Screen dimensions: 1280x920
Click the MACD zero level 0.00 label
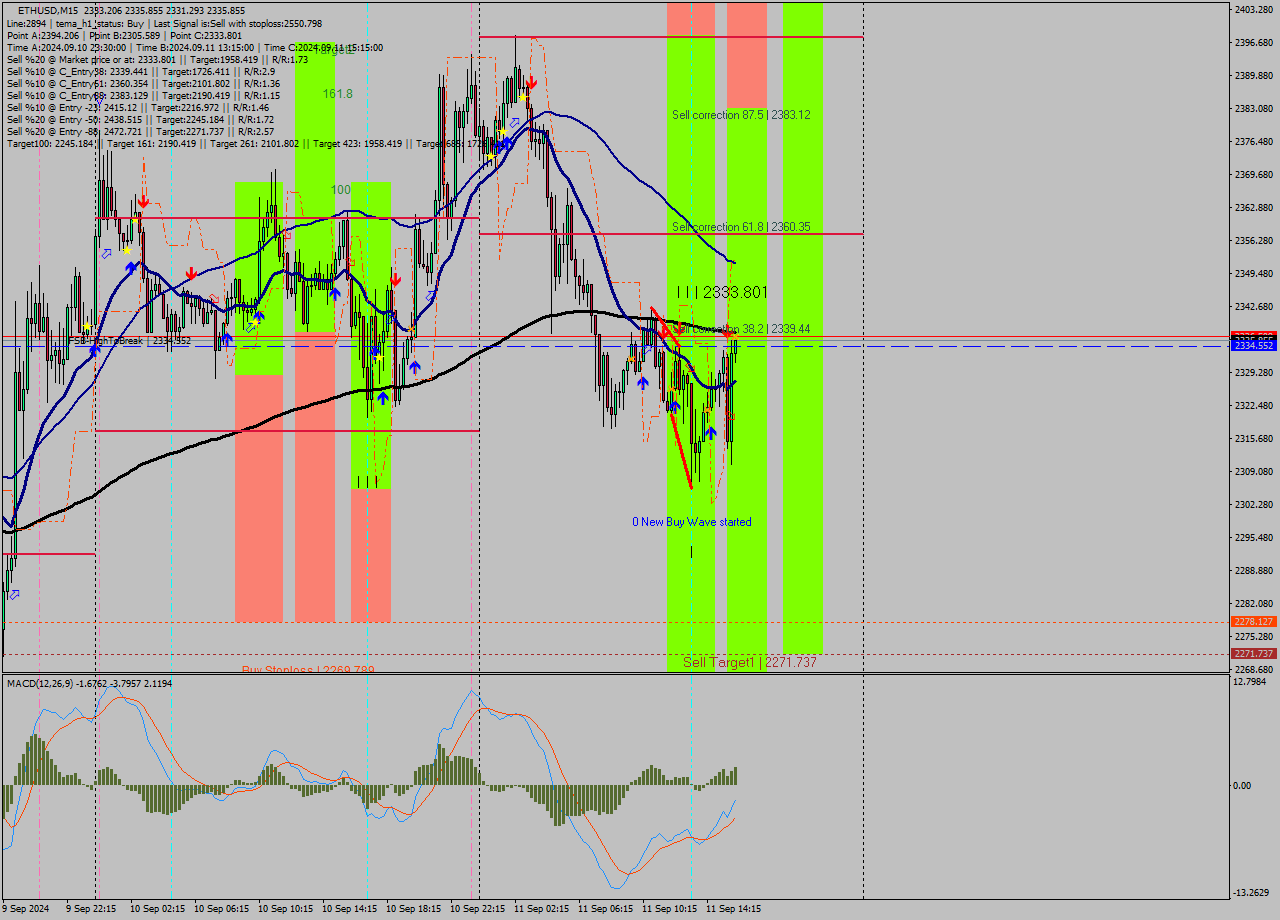click(1244, 785)
